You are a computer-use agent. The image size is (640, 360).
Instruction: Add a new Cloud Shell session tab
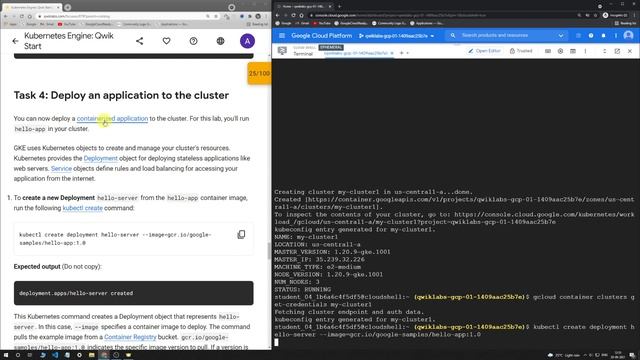click(x=402, y=53)
